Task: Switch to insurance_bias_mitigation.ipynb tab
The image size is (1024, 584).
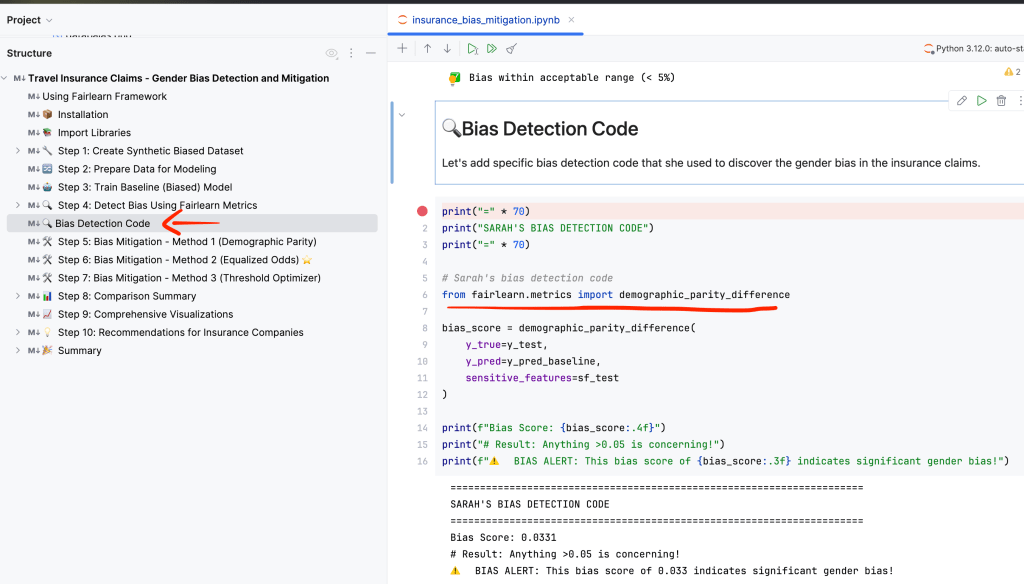Action: 483,20
